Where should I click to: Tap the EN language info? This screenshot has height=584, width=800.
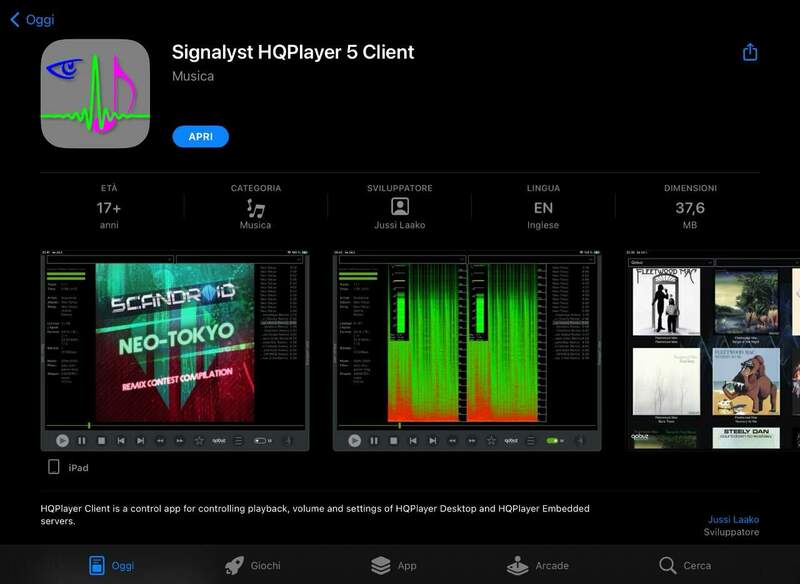(x=543, y=207)
